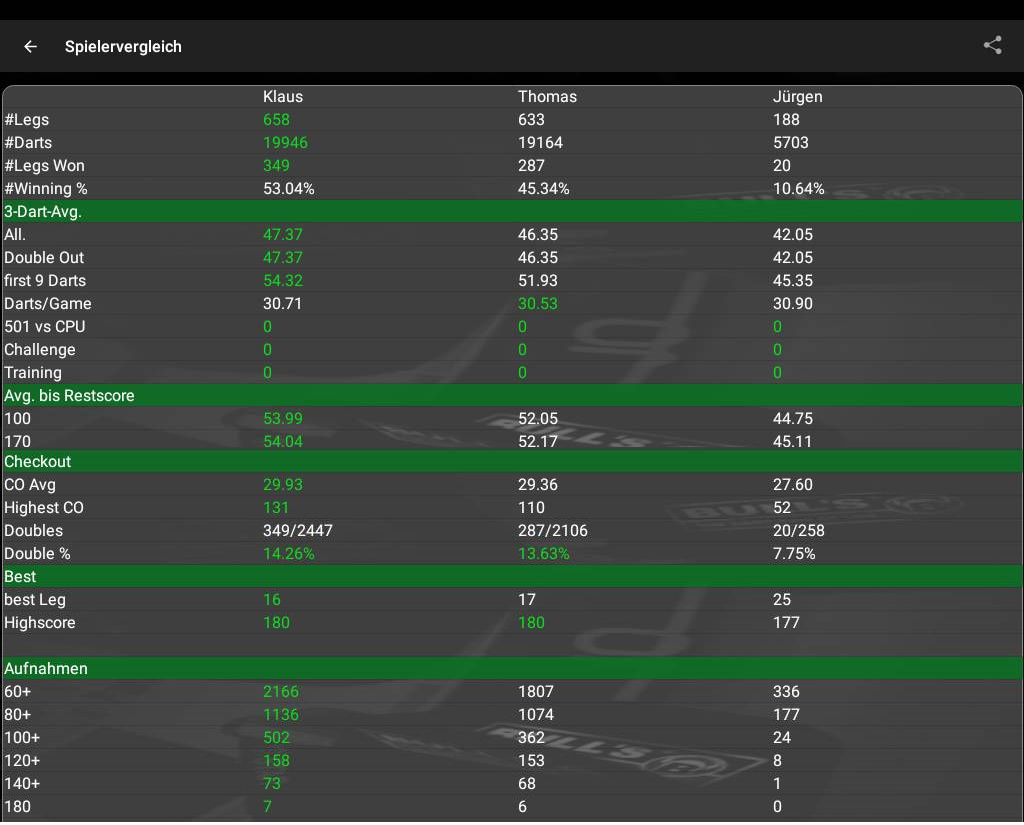Click Jürgen's Highscore value 177

pos(786,623)
